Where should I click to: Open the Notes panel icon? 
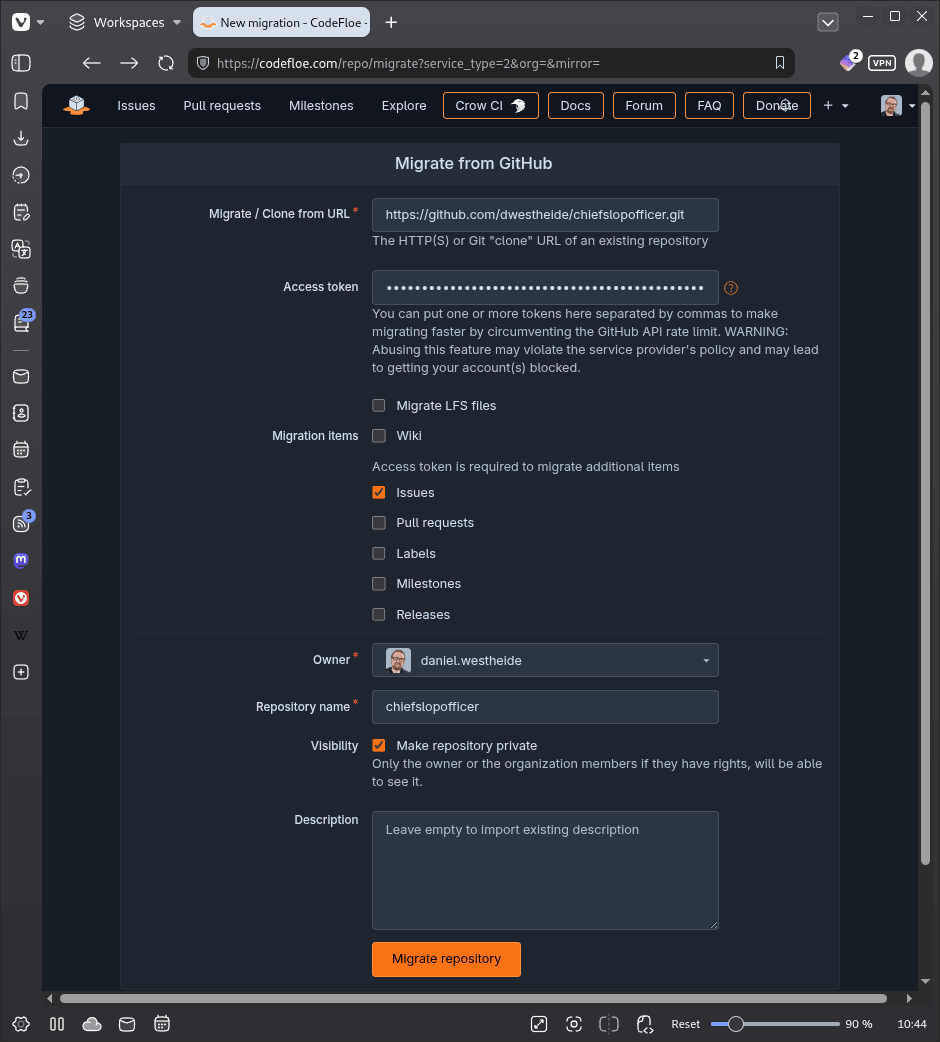21,212
